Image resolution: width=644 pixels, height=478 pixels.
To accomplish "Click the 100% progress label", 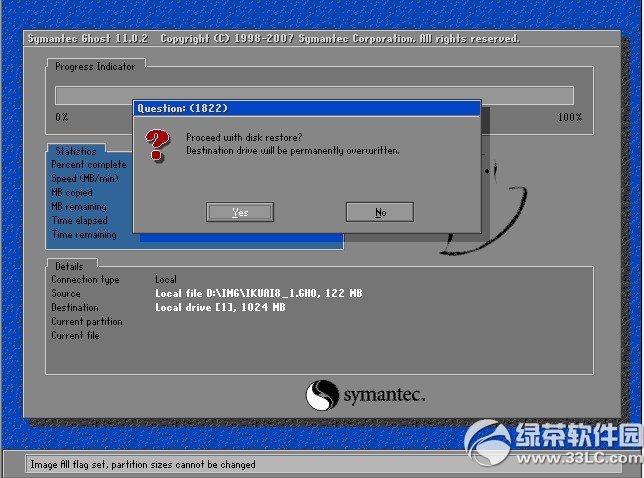I will (569, 117).
